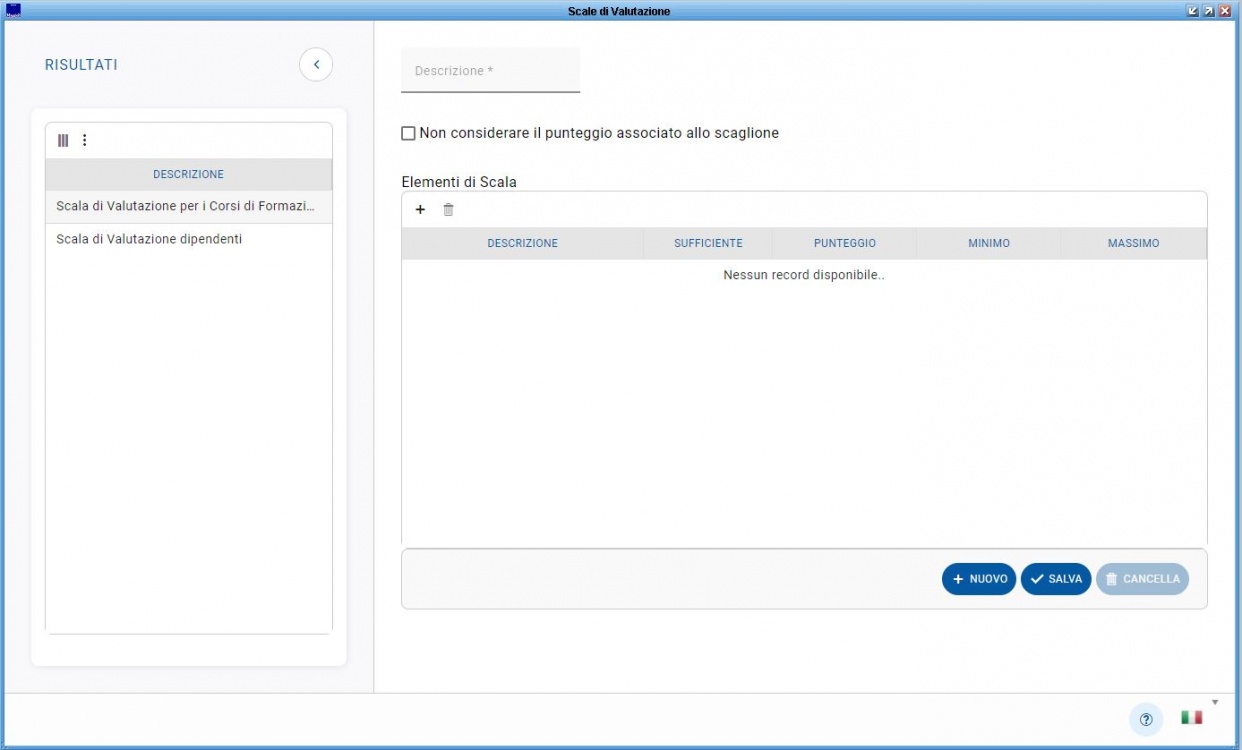
Task: Click the Minimo column header
Action: point(989,243)
